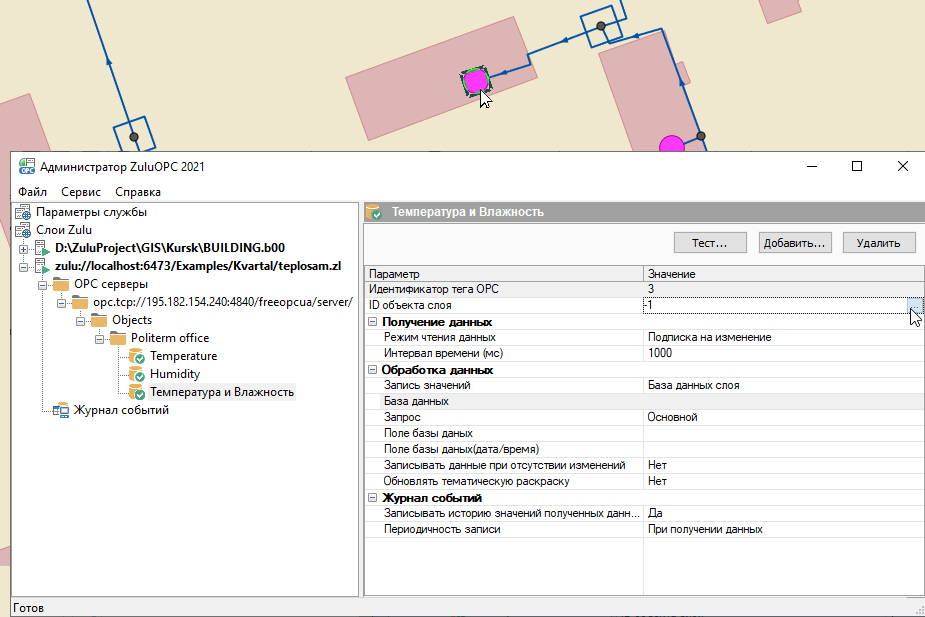
Task: Collapse the Получение данных property group
Action: pos(373,322)
